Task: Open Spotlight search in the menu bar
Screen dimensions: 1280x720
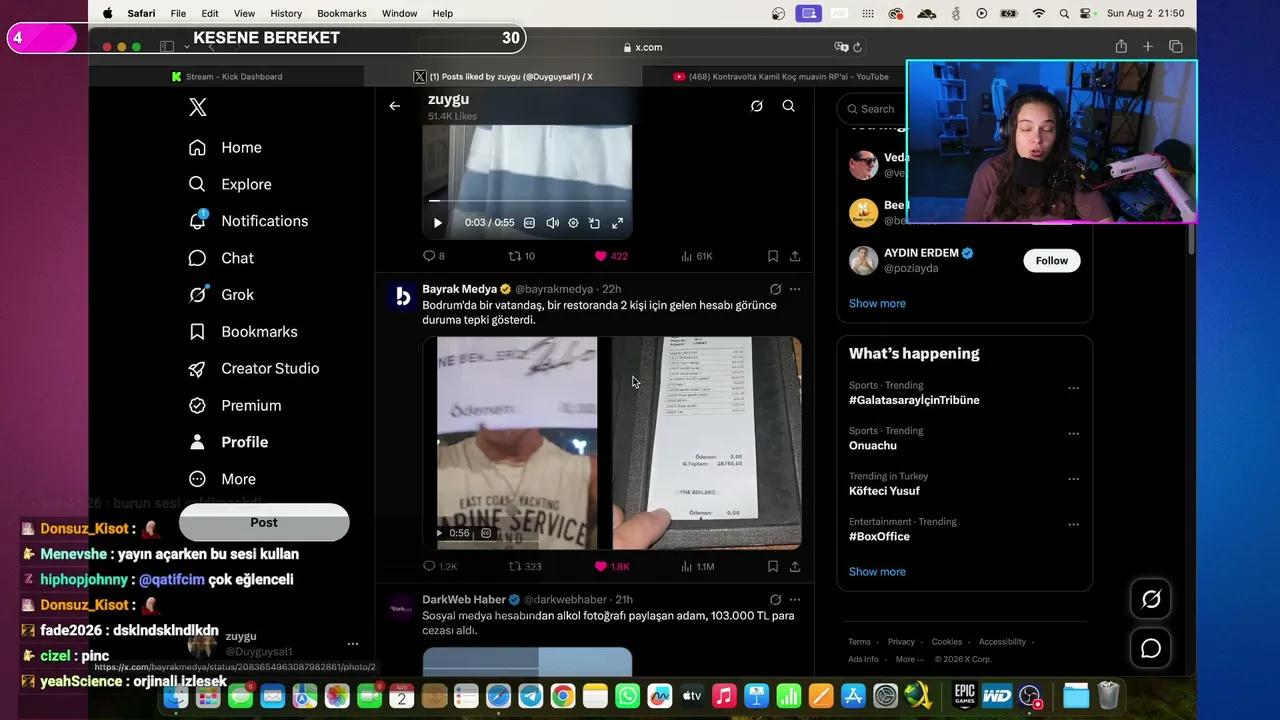Action: pos(1062,13)
